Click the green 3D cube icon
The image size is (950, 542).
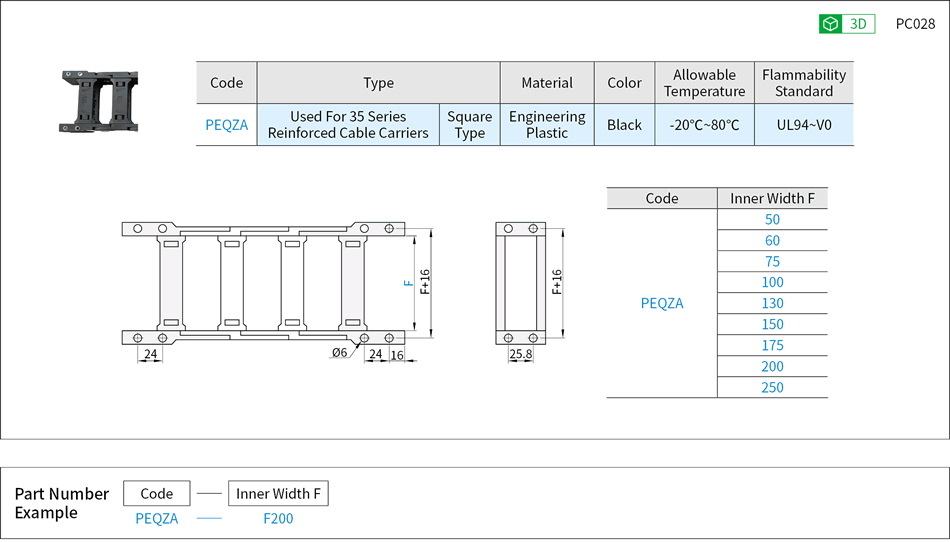coord(829,24)
